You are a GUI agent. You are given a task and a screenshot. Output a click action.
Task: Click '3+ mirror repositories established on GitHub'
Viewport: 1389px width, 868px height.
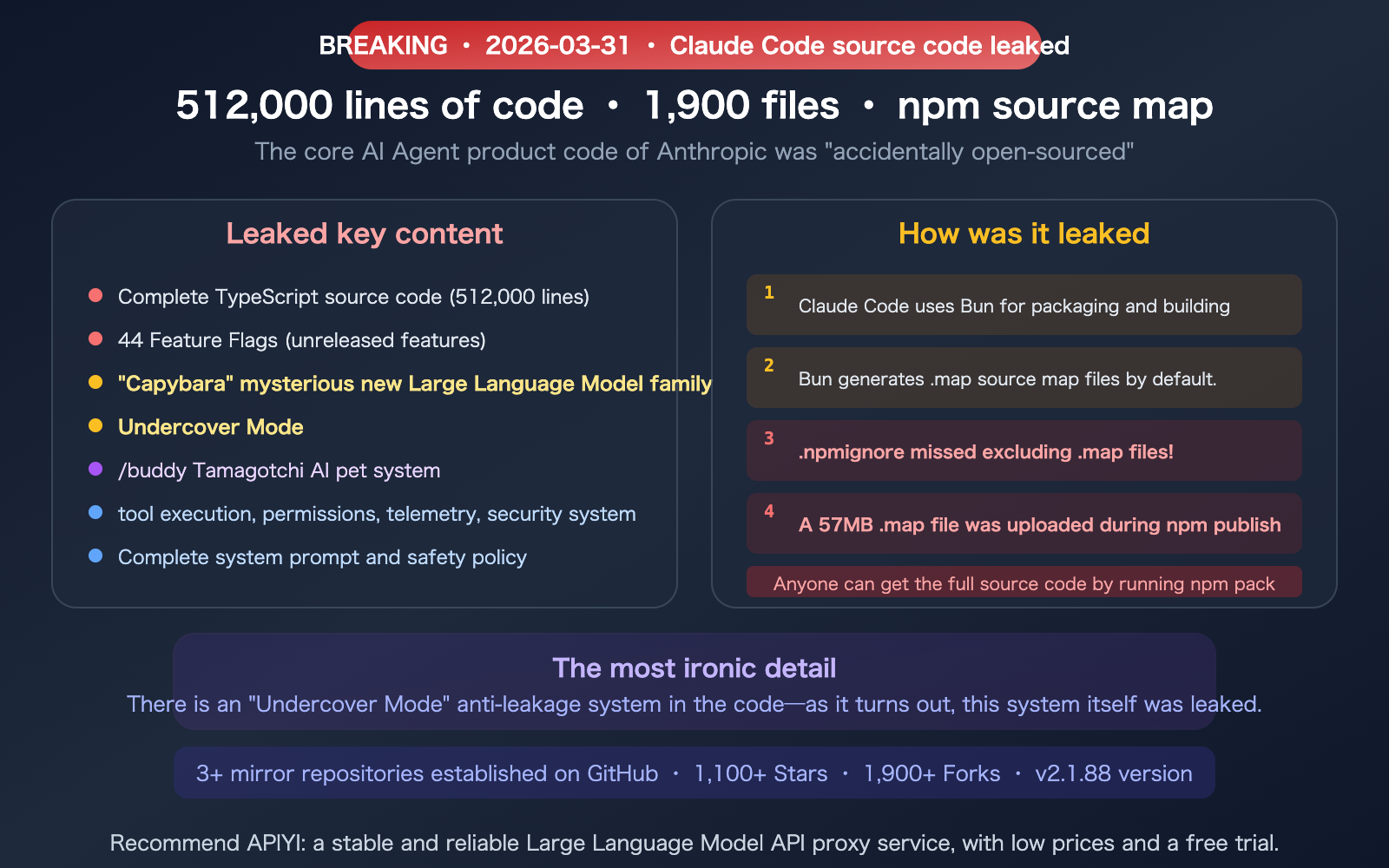[427, 773]
